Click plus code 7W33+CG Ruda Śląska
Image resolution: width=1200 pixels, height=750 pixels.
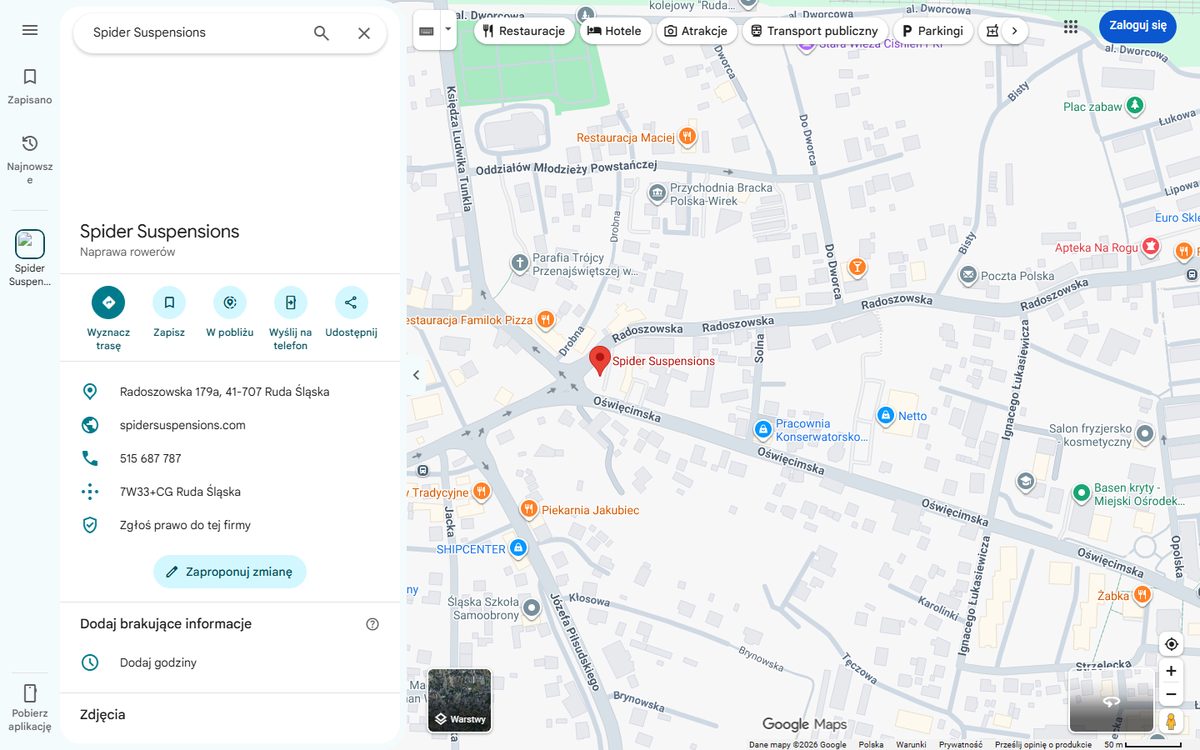(x=230, y=492)
